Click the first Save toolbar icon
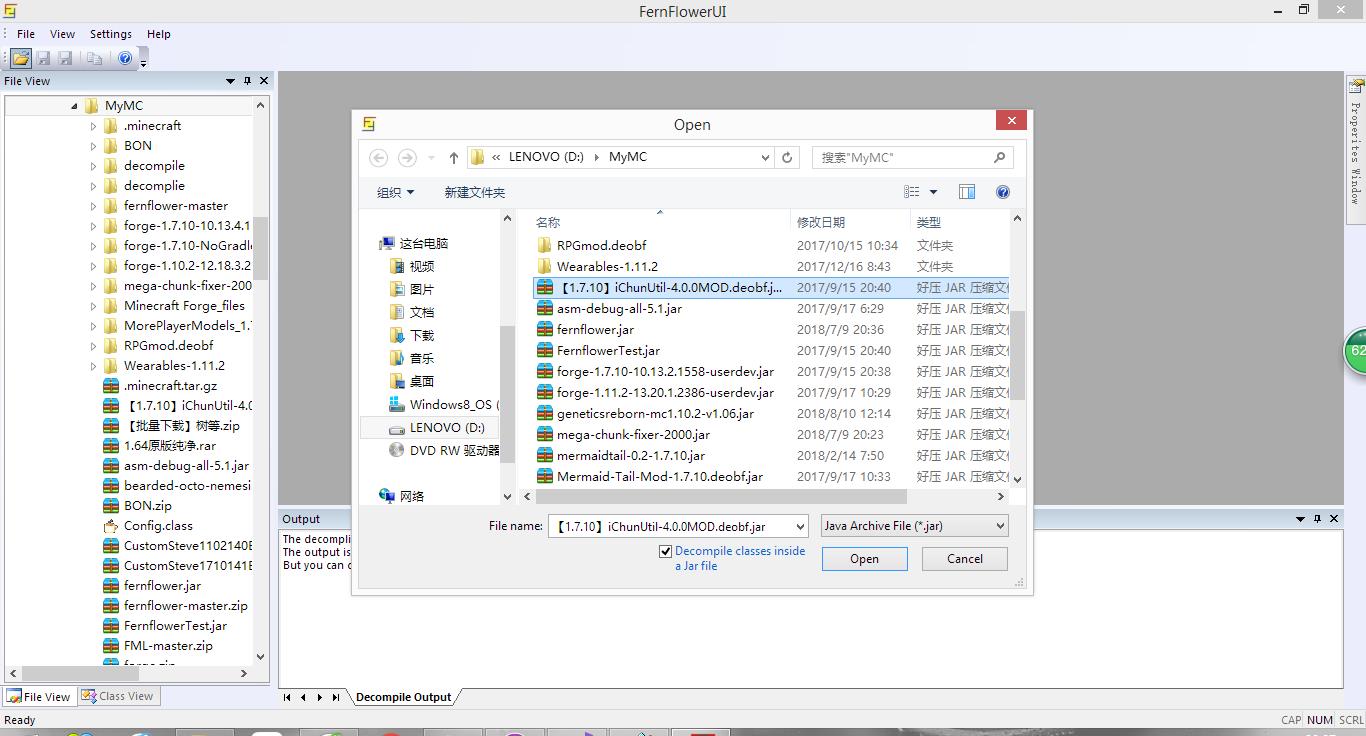The width and height of the screenshot is (1366, 736). pyautogui.click(x=44, y=59)
